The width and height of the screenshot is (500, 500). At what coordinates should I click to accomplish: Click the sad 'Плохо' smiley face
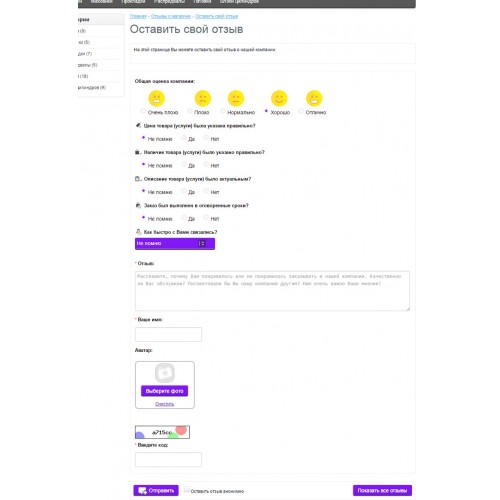[x=203, y=98]
